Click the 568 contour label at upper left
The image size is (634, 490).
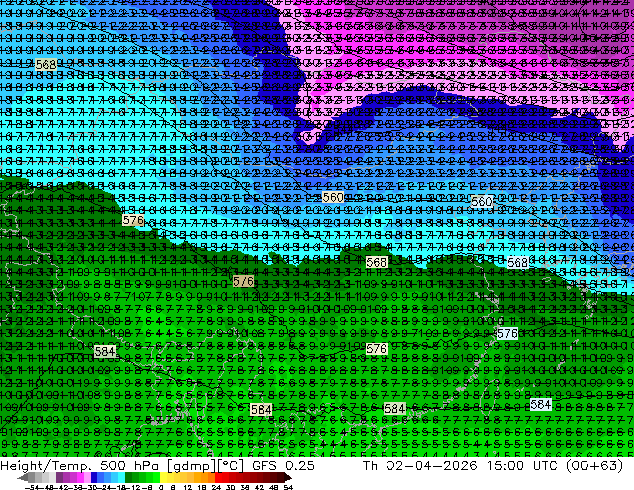pyautogui.click(x=46, y=65)
